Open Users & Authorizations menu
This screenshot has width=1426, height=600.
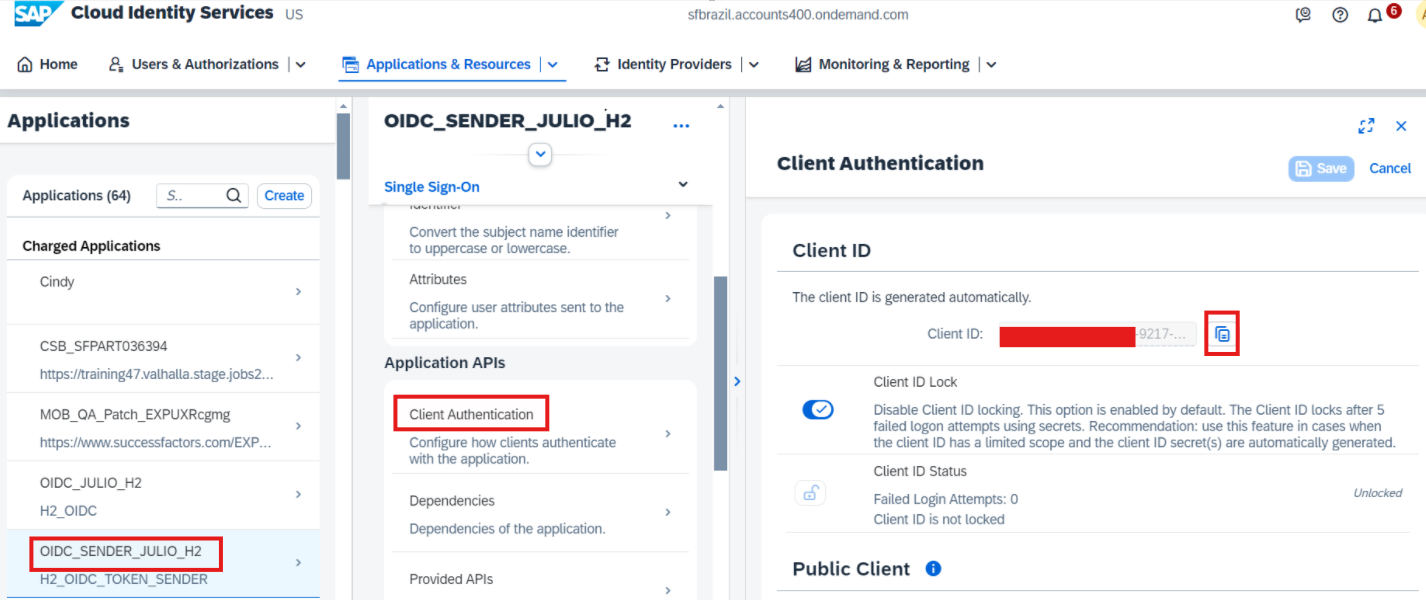coord(194,64)
